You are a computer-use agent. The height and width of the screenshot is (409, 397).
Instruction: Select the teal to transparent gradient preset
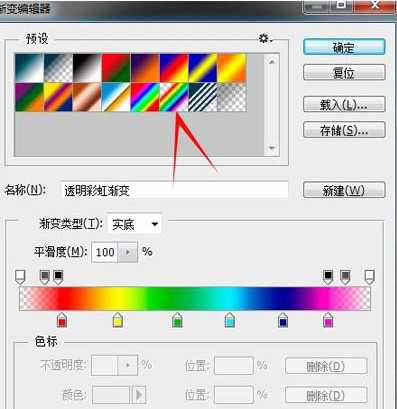(58, 68)
